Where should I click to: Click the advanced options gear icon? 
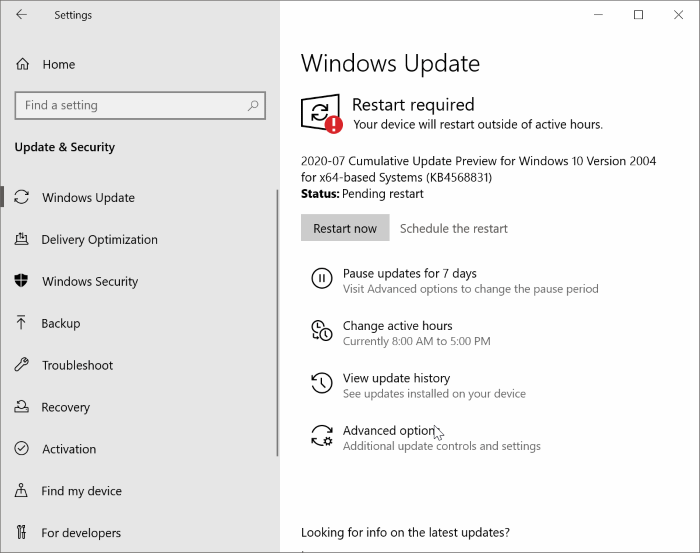tap(322, 436)
